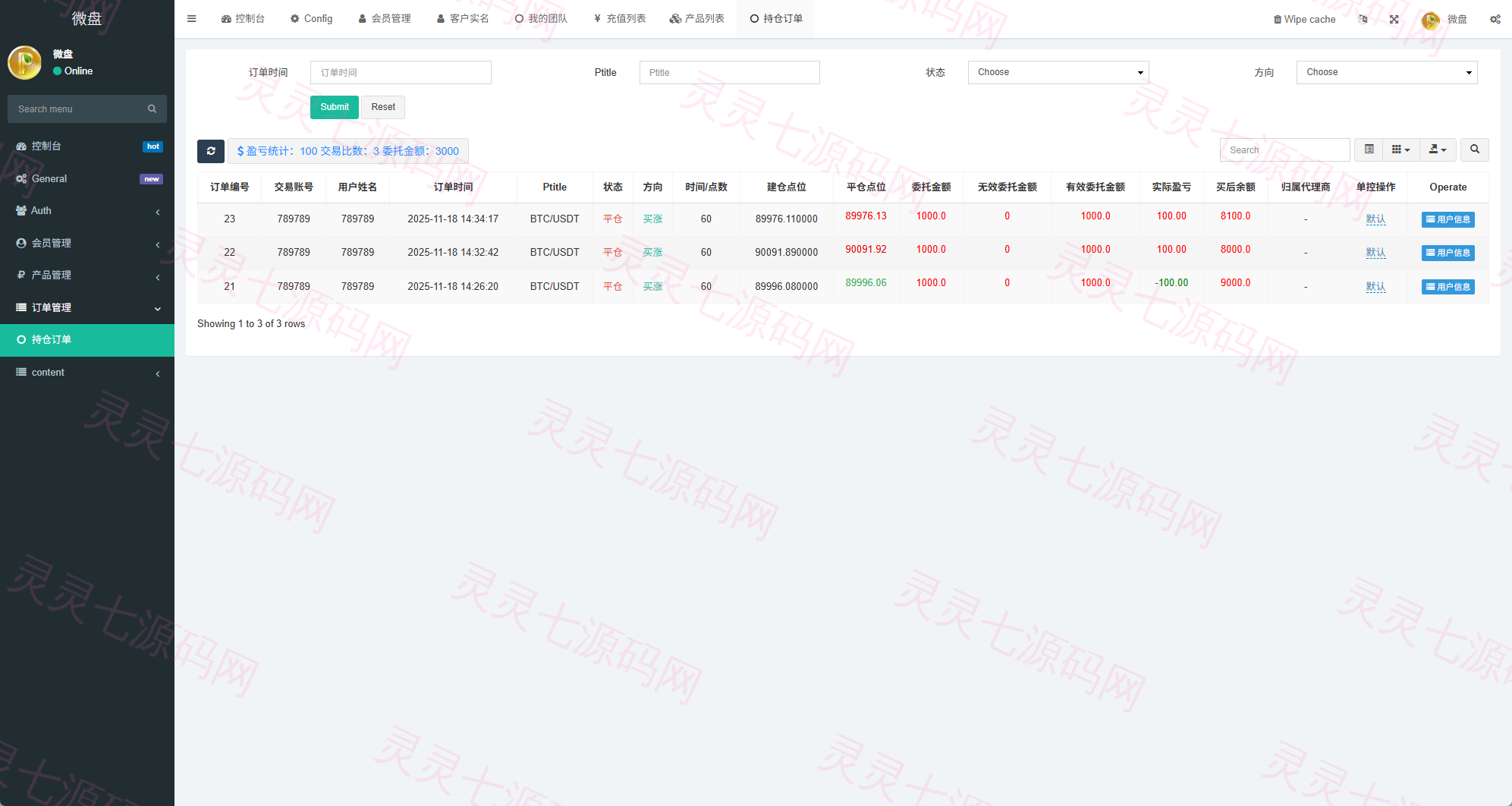Open the 状态 Choose dropdown
This screenshot has height=806, width=1512.
coord(1058,72)
